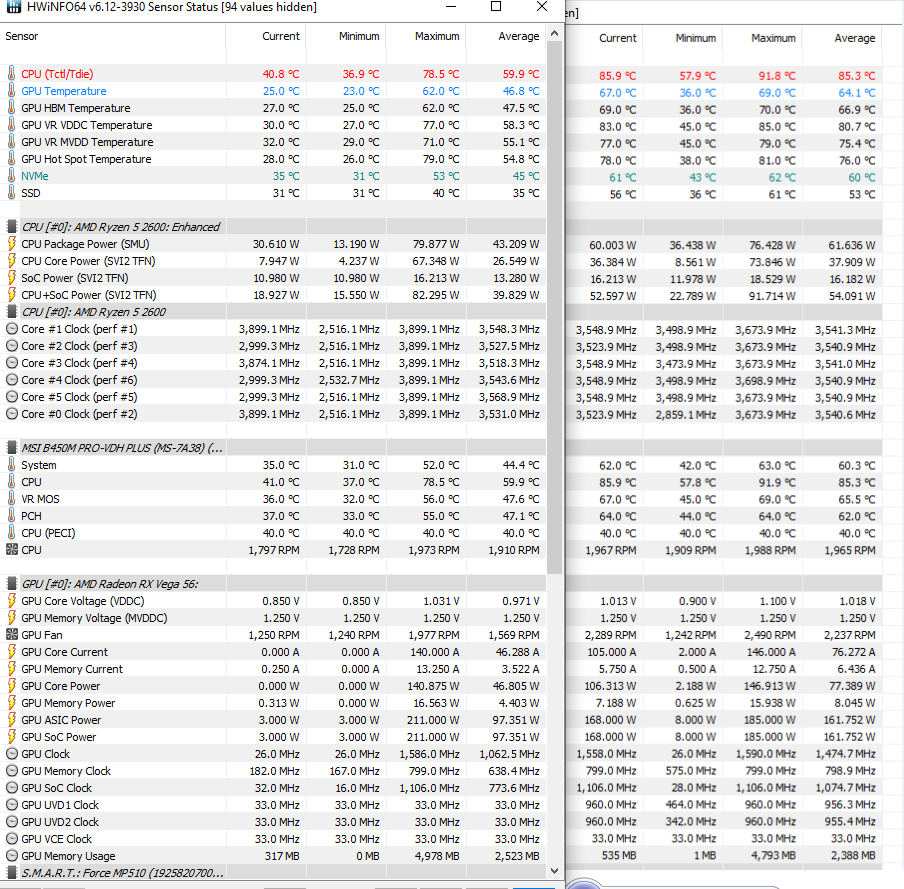
Task: Select the Core #2 Clock (perf #3) row
Action: coord(273,346)
